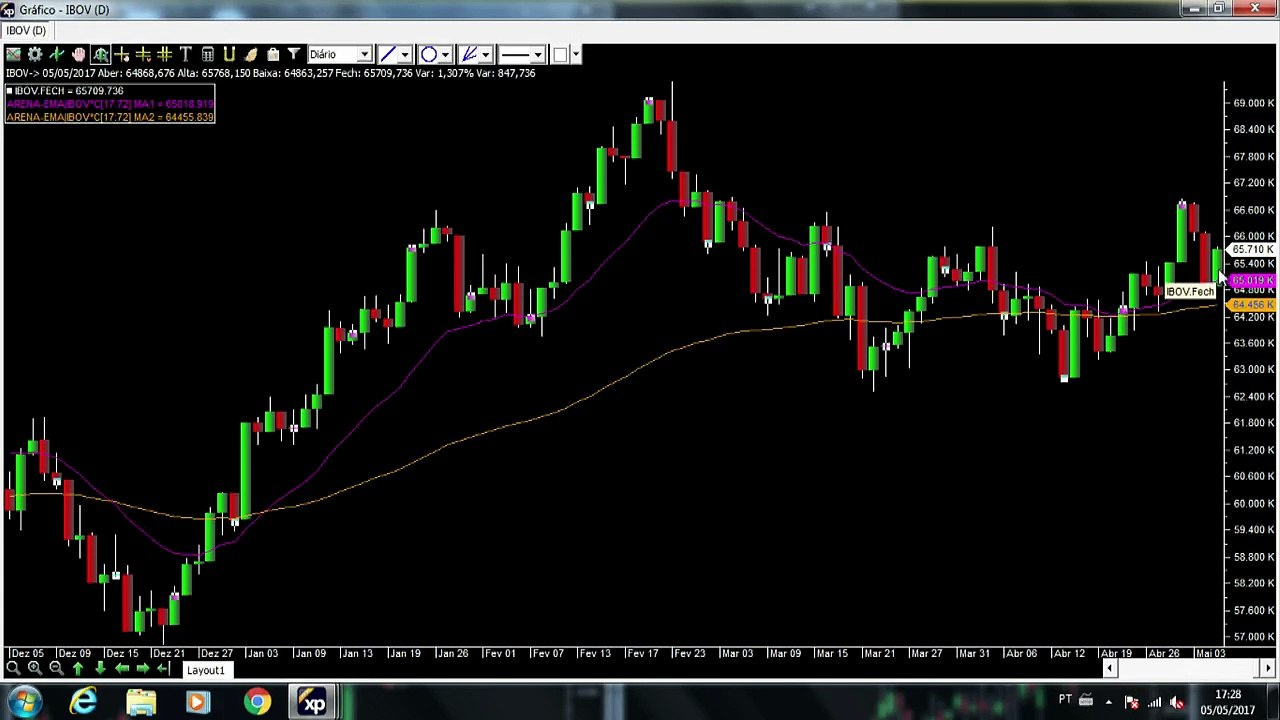The width and height of the screenshot is (1280, 720).
Task: Click the magenta MA1 price marker on axis
Action: tap(1252, 281)
